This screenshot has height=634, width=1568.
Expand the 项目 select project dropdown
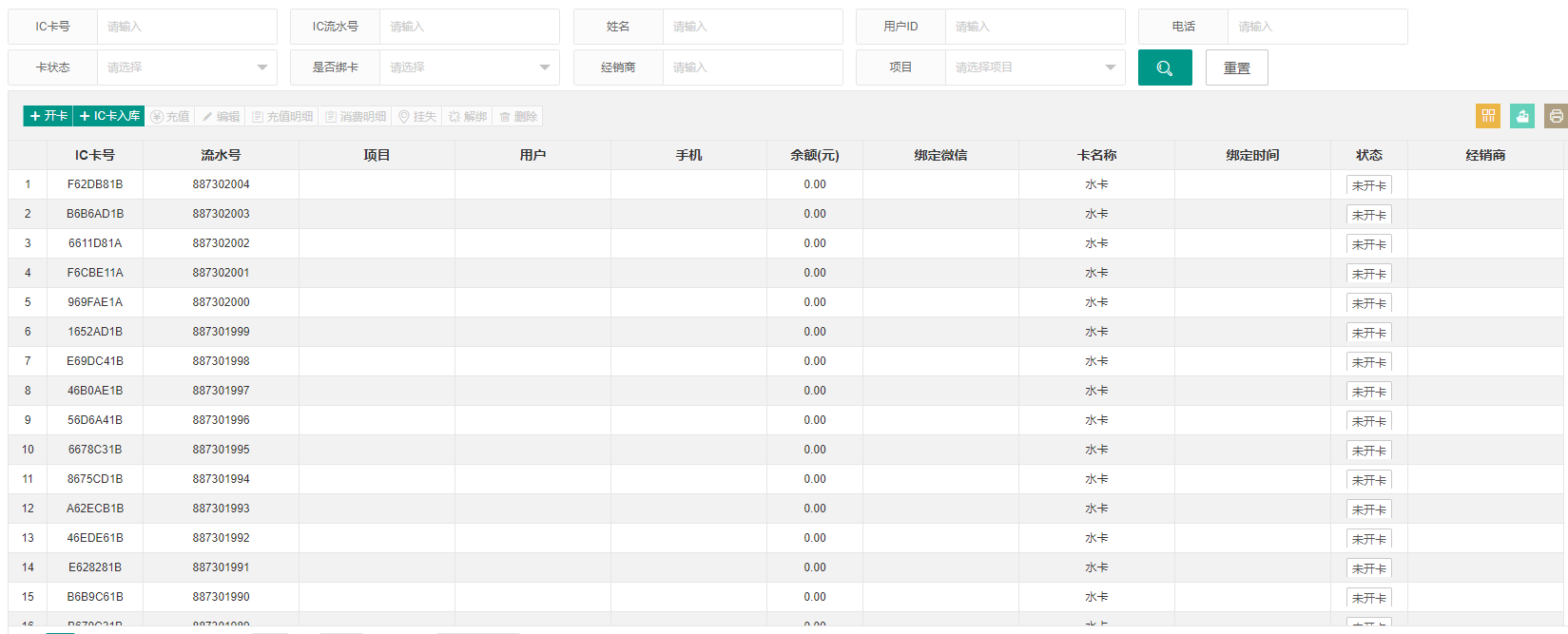coord(1036,67)
